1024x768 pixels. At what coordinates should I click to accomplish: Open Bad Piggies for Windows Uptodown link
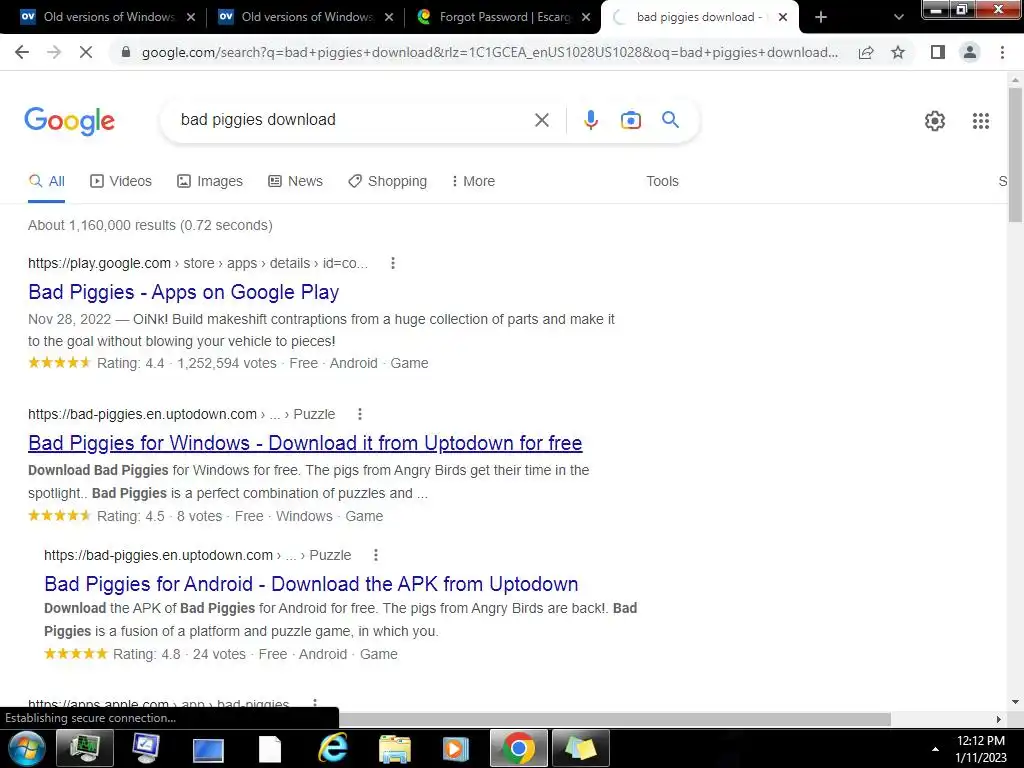[x=305, y=443]
